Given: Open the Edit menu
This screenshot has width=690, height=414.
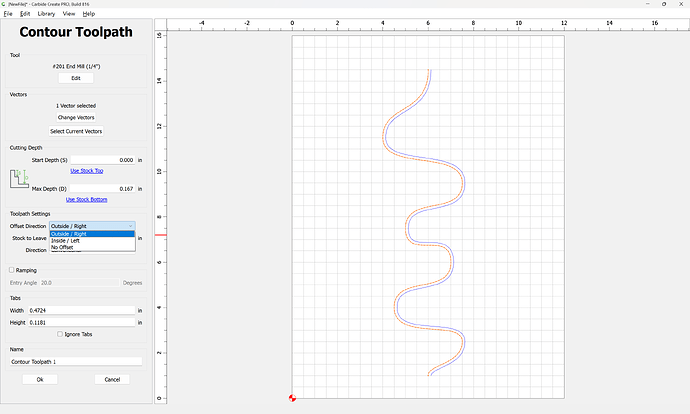Looking at the screenshot, I should 25,14.
